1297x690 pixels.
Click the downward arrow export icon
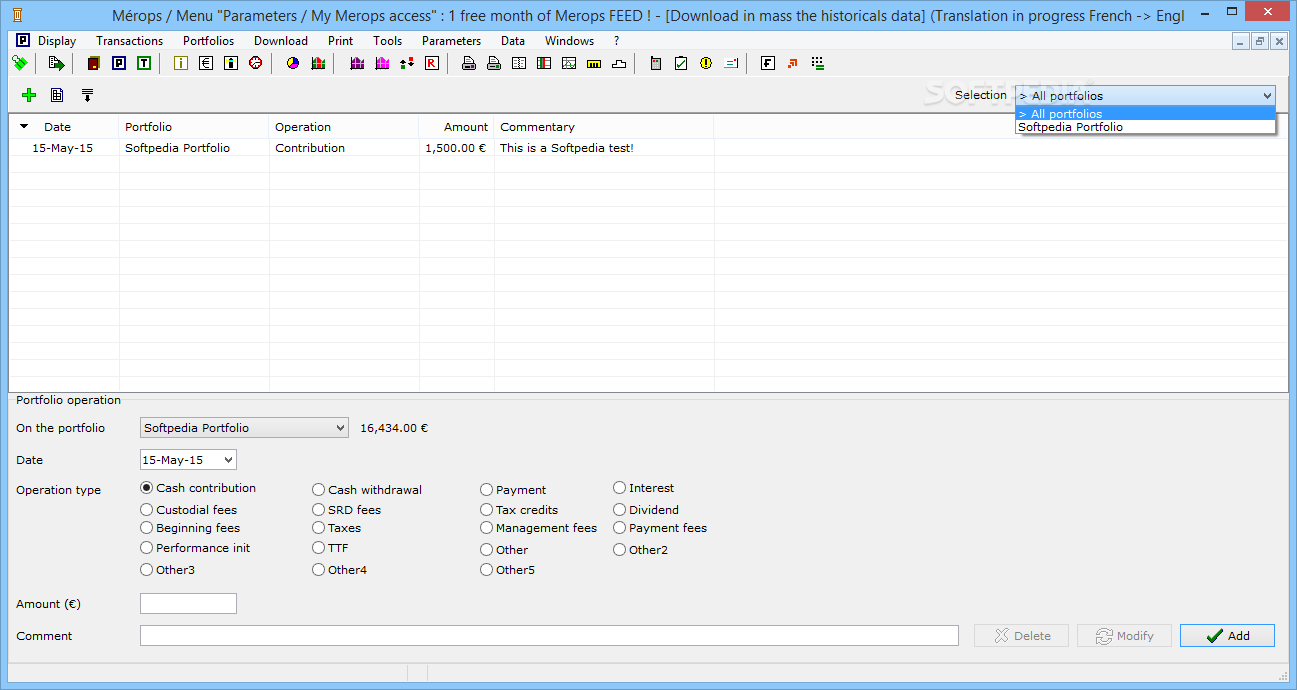tap(87, 95)
